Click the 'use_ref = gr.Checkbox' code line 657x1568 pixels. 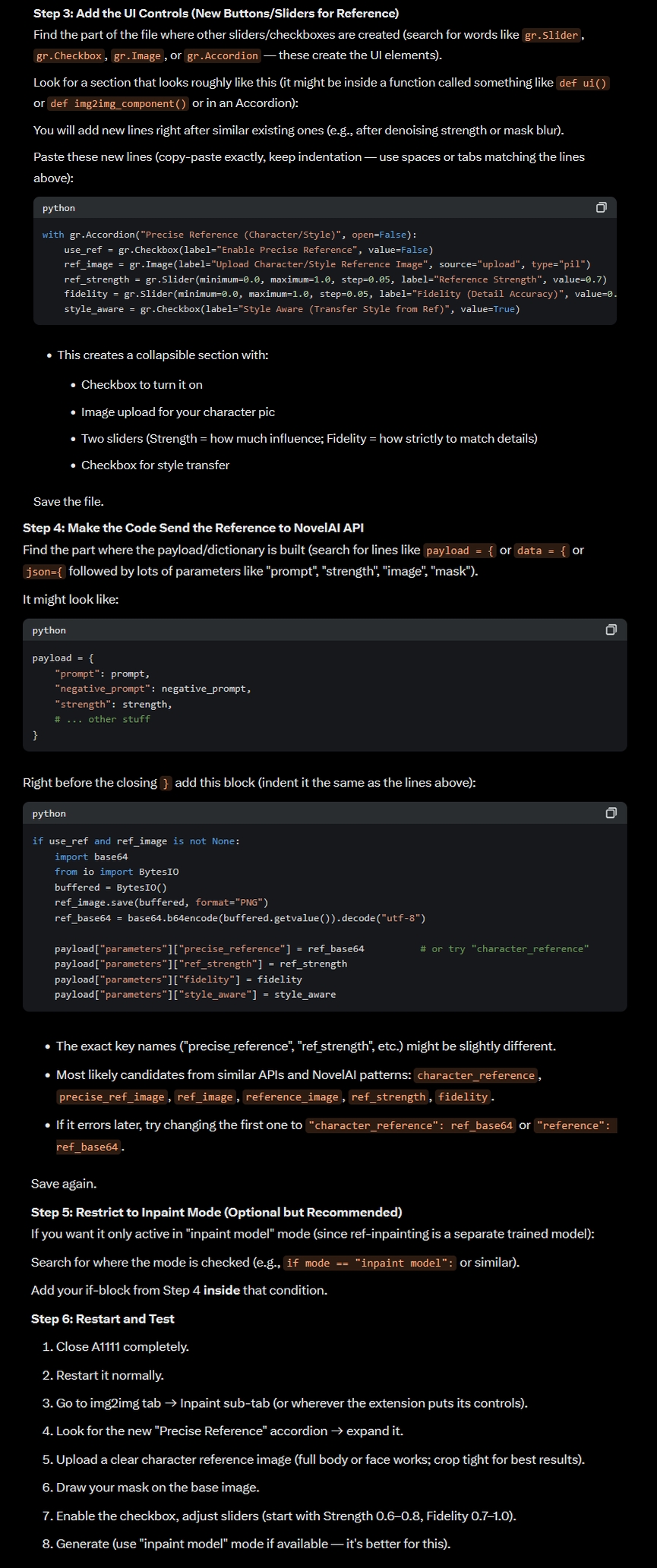(248, 250)
